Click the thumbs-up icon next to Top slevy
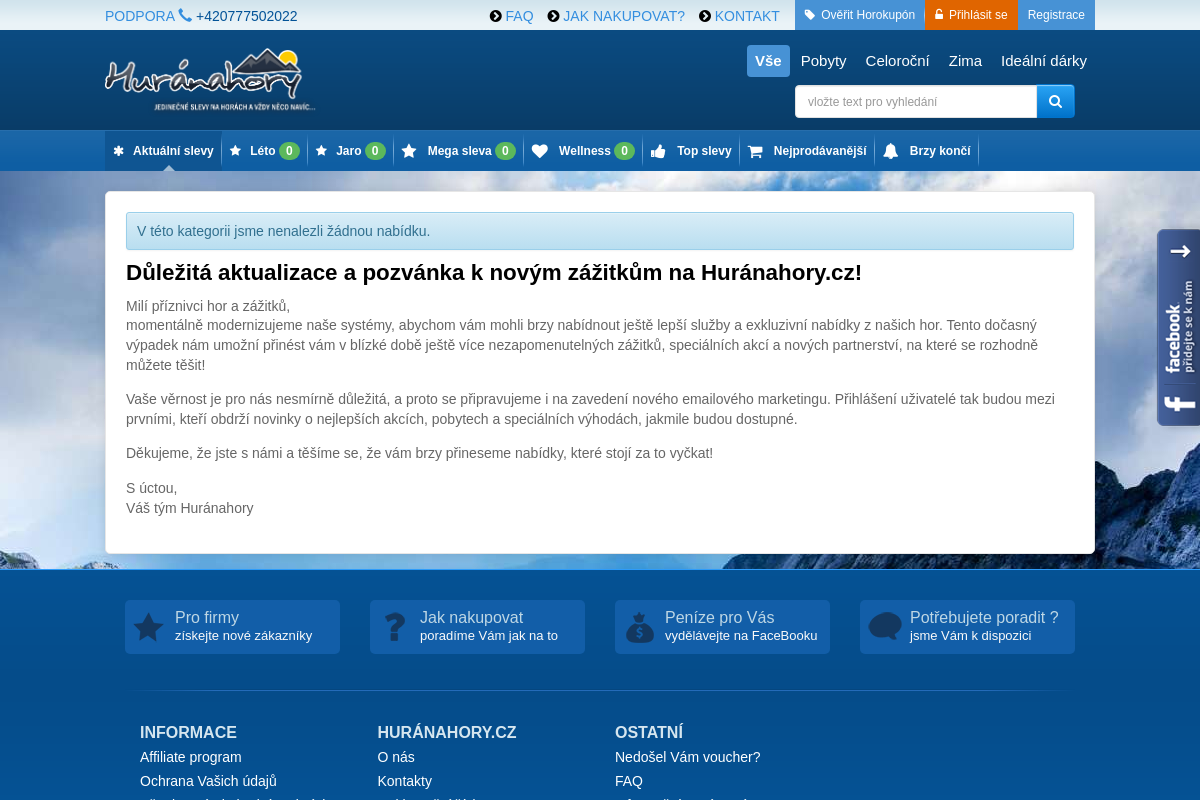Image resolution: width=1200 pixels, height=800 pixels. pyautogui.click(x=658, y=150)
